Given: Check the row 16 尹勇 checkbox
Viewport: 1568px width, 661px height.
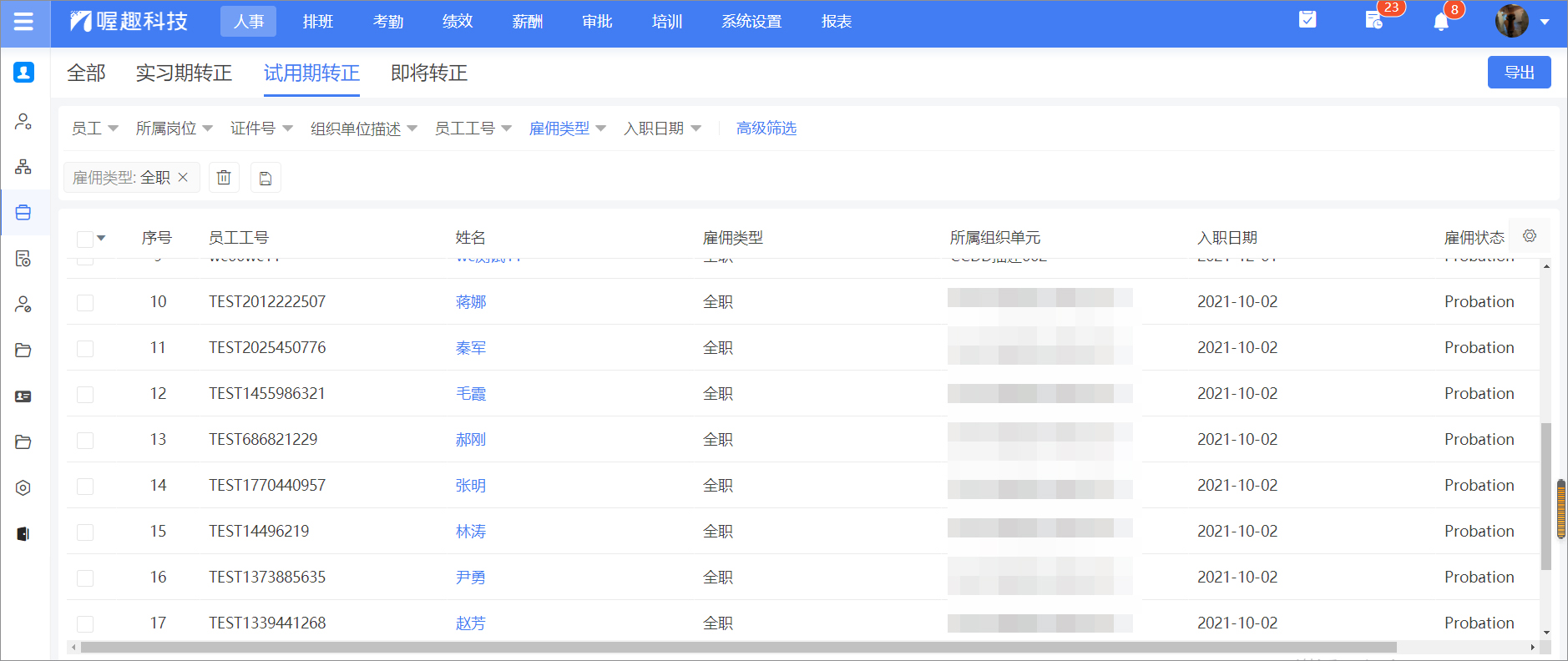Looking at the screenshot, I should point(85,578).
